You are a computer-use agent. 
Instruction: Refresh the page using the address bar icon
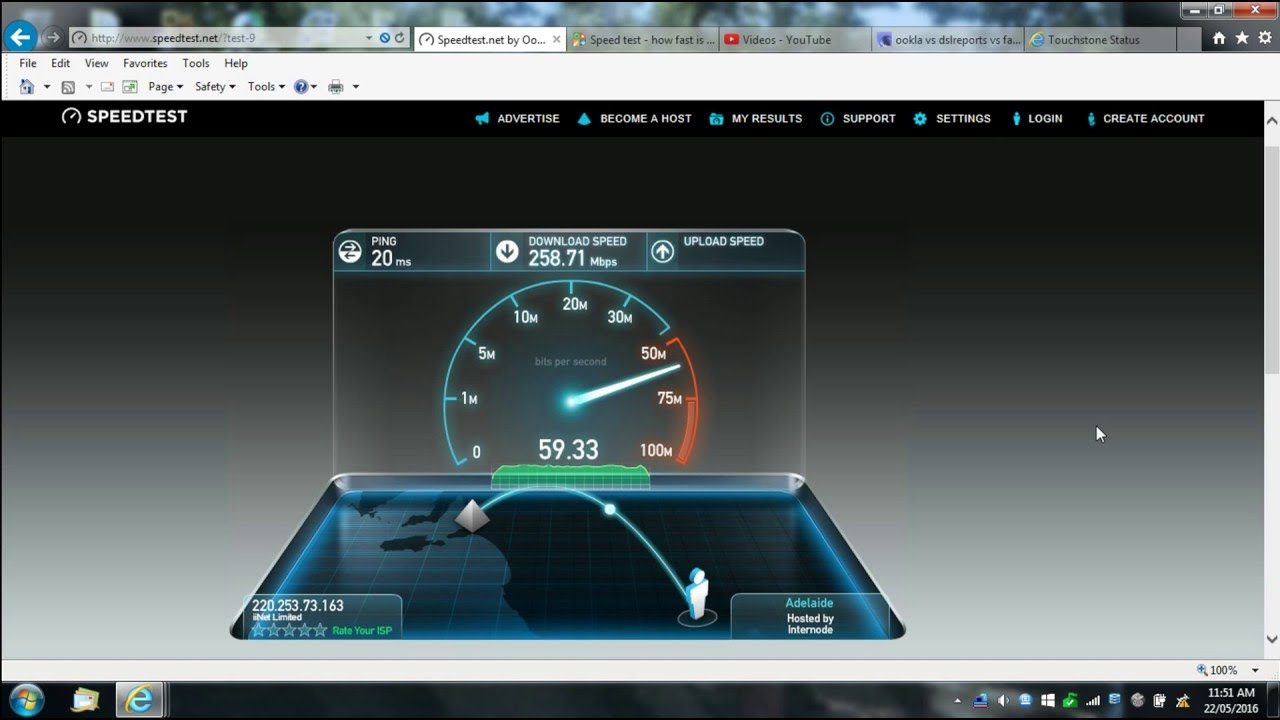coord(400,38)
